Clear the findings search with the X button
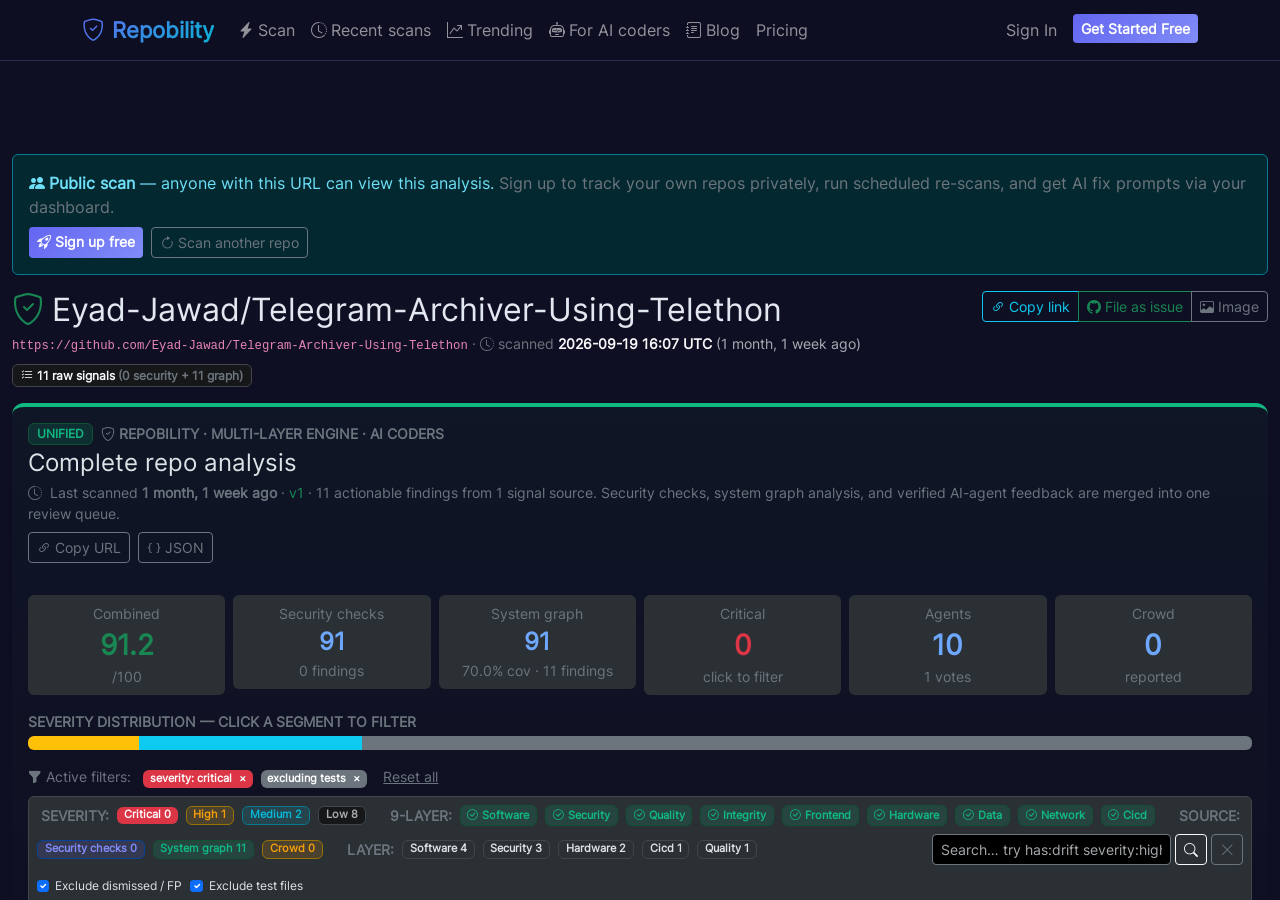The height and width of the screenshot is (900, 1280). point(1227,849)
